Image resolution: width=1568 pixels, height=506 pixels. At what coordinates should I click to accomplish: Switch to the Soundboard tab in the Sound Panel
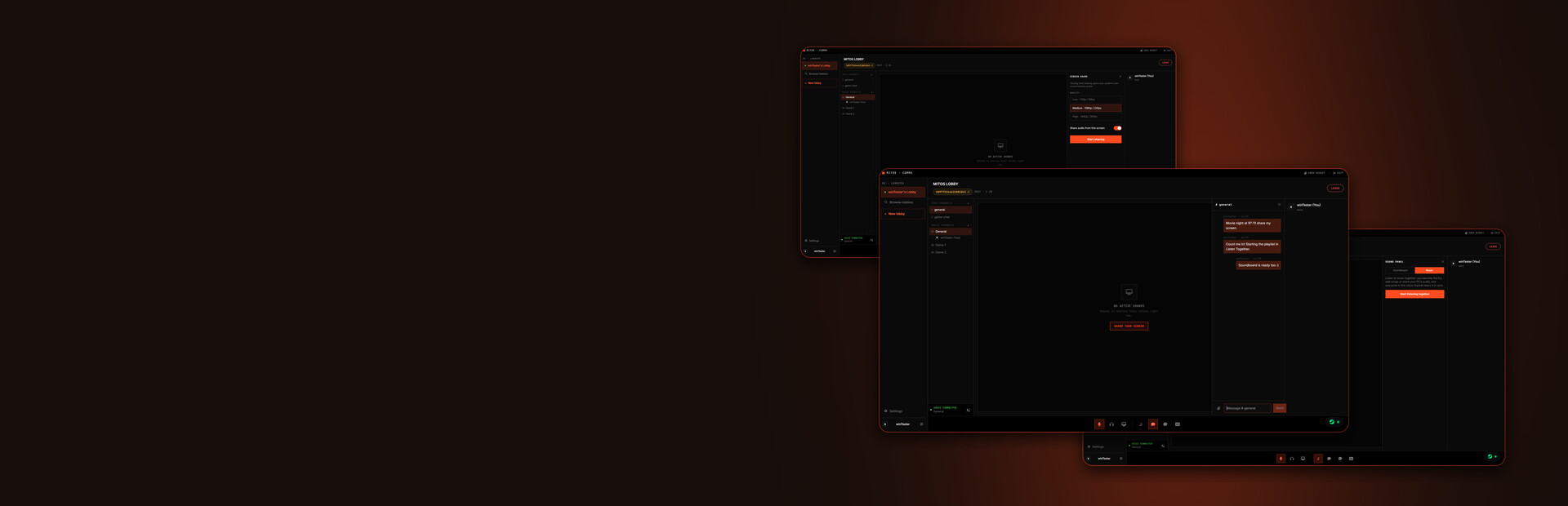1400,270
